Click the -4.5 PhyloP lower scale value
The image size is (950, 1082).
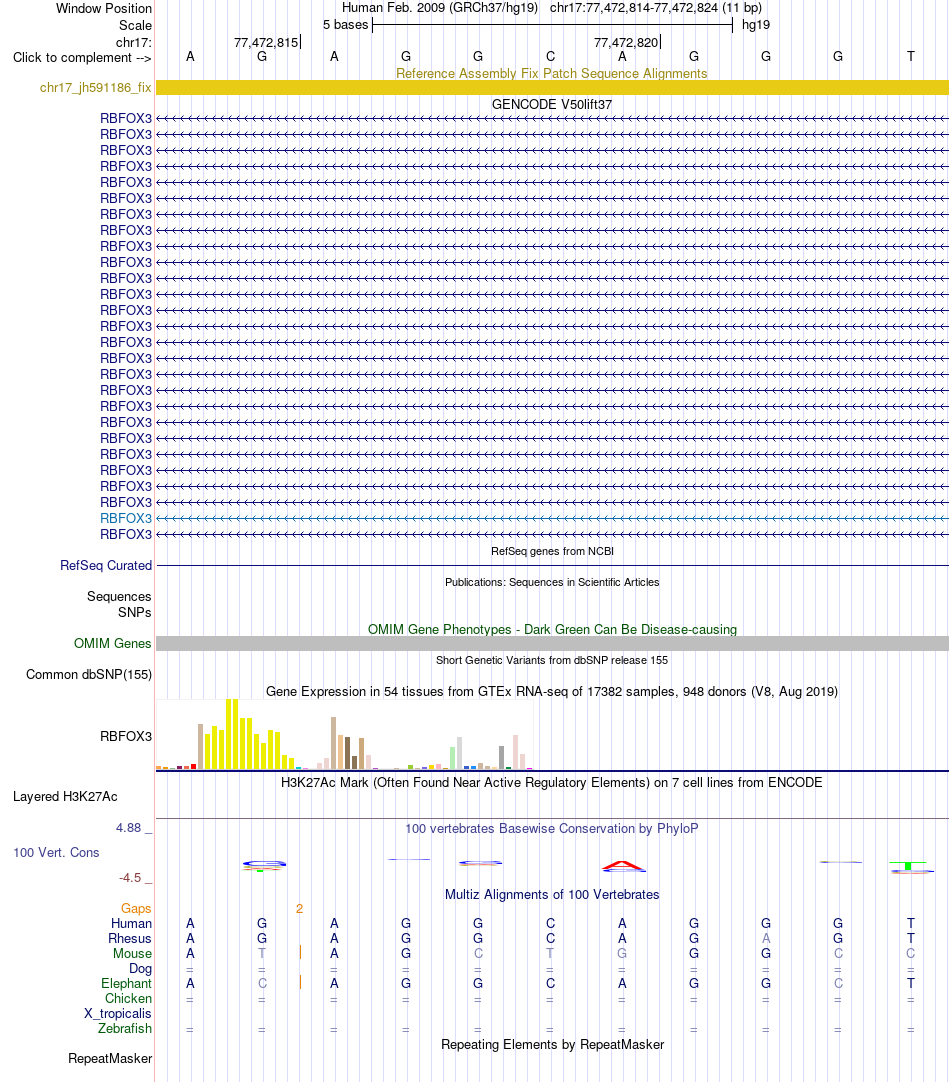pos(130,878)
